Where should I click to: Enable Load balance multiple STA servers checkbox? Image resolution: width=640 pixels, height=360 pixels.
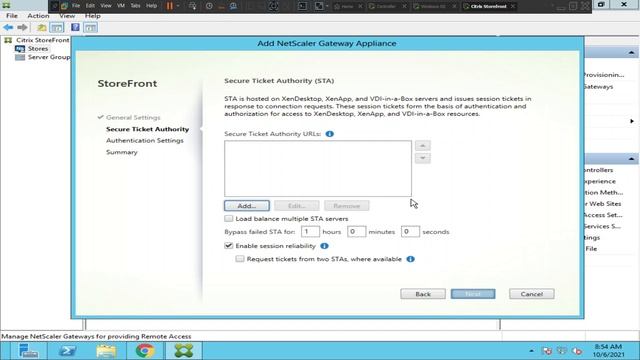coord(229,219)
